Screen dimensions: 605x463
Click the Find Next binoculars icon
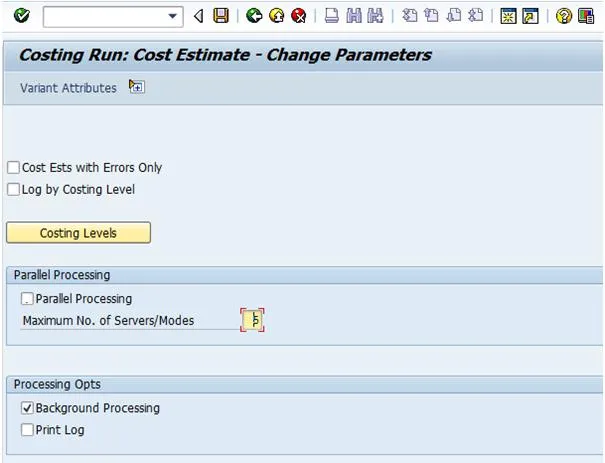point(375,16)
